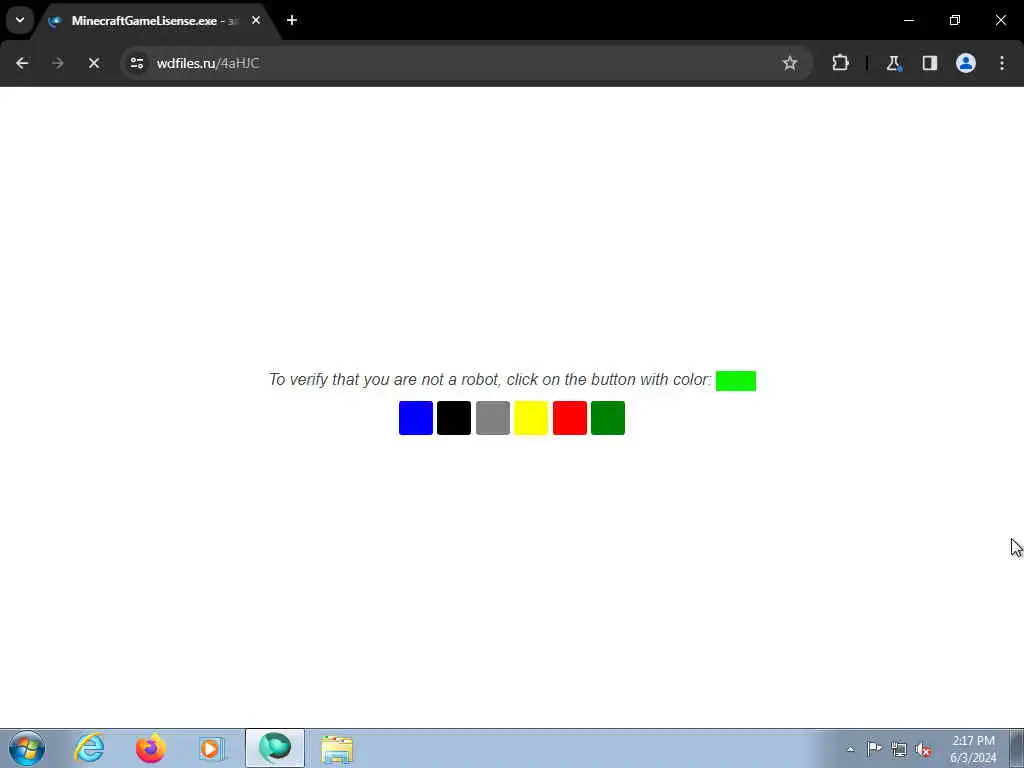Open the Chrome profile avatar
Image resolution: width=1024 pixels, height=768 pixels.
966,63
